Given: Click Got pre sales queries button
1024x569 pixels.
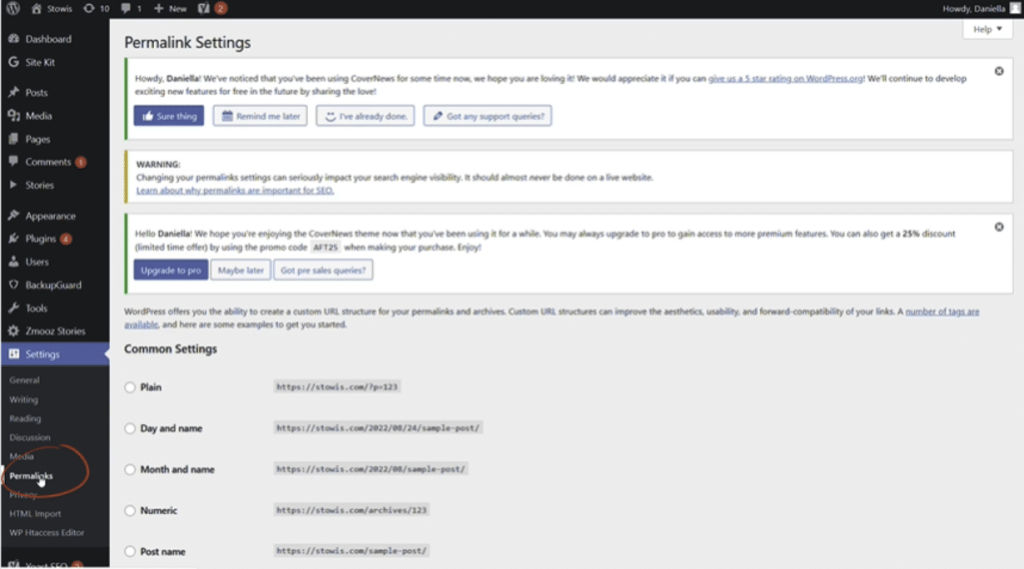Looking at the screenshot, I should 323,270.
